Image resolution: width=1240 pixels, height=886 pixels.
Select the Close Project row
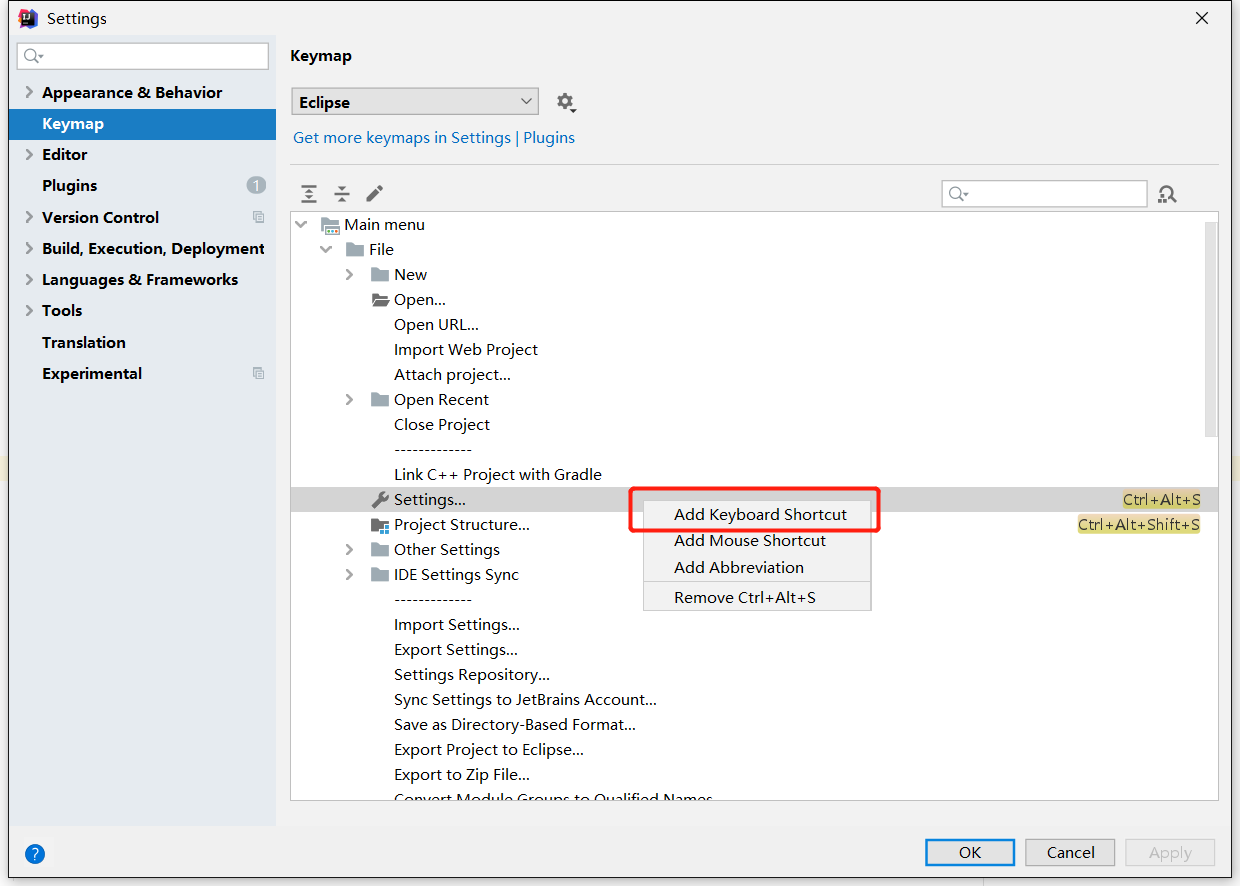point(754,425)
